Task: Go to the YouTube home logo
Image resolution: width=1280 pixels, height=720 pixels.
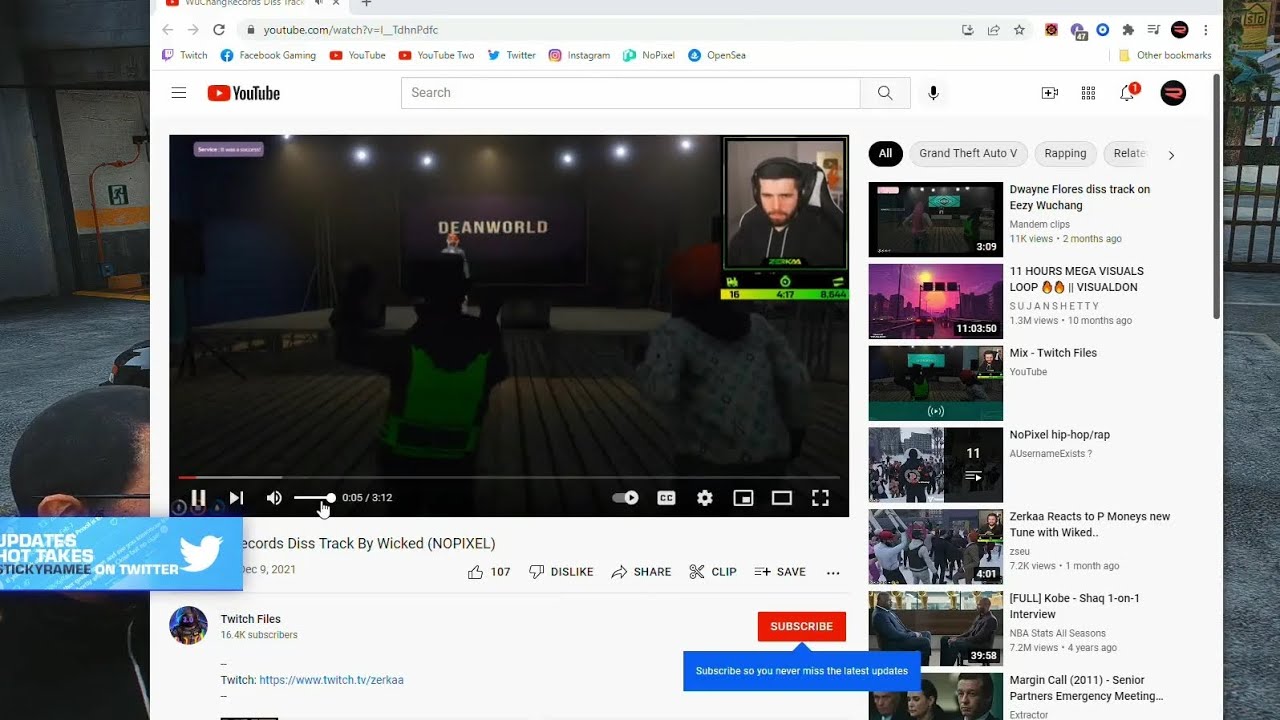Action: point(243,93)
